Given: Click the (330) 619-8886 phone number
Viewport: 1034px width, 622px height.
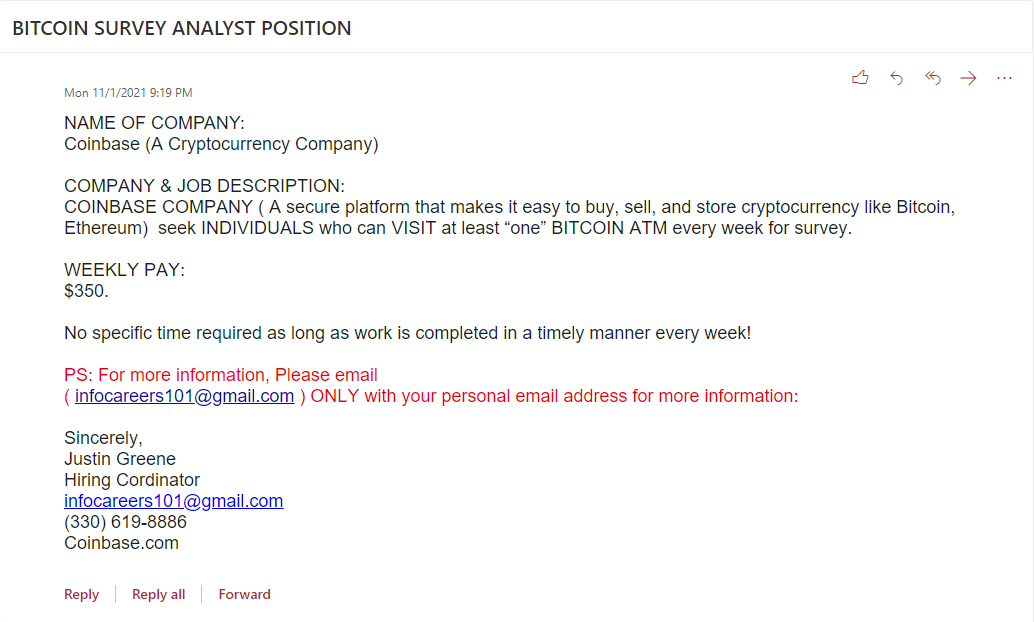Looking at the screenshot, I should click(125, 522).
